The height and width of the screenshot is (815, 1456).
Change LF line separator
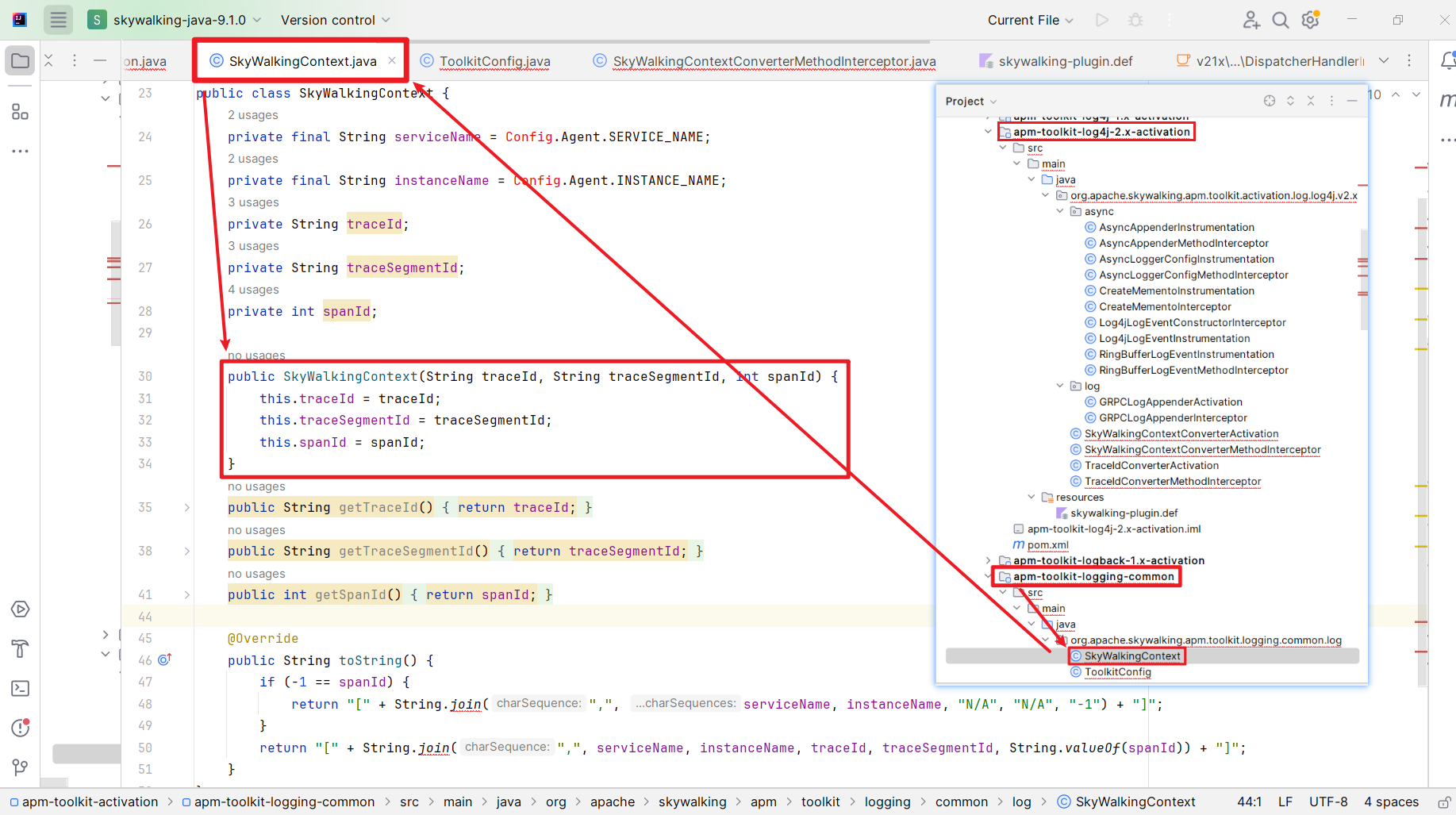[x=1285, y=802]
